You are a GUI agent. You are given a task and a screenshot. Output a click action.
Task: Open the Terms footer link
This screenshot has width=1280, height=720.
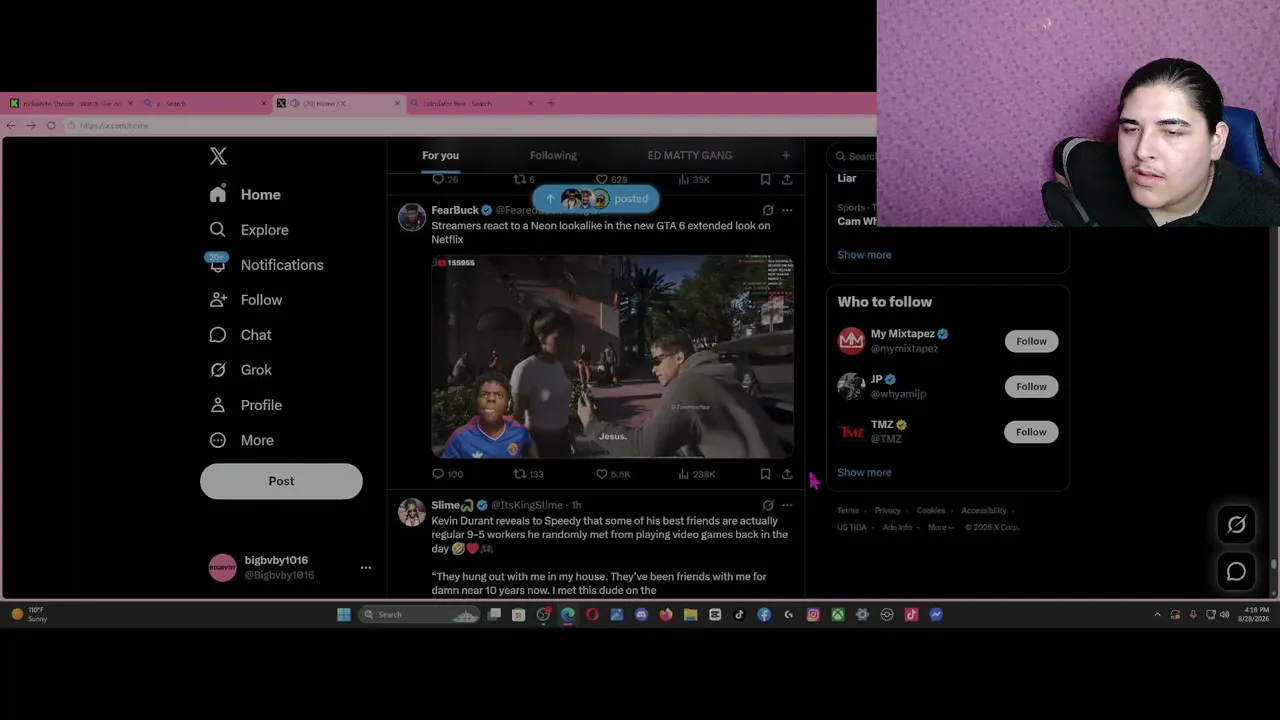(848, 511)
